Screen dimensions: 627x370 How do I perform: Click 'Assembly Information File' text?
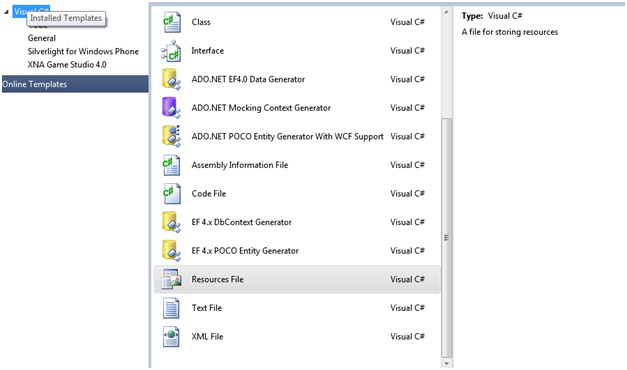tap(240, 165)
